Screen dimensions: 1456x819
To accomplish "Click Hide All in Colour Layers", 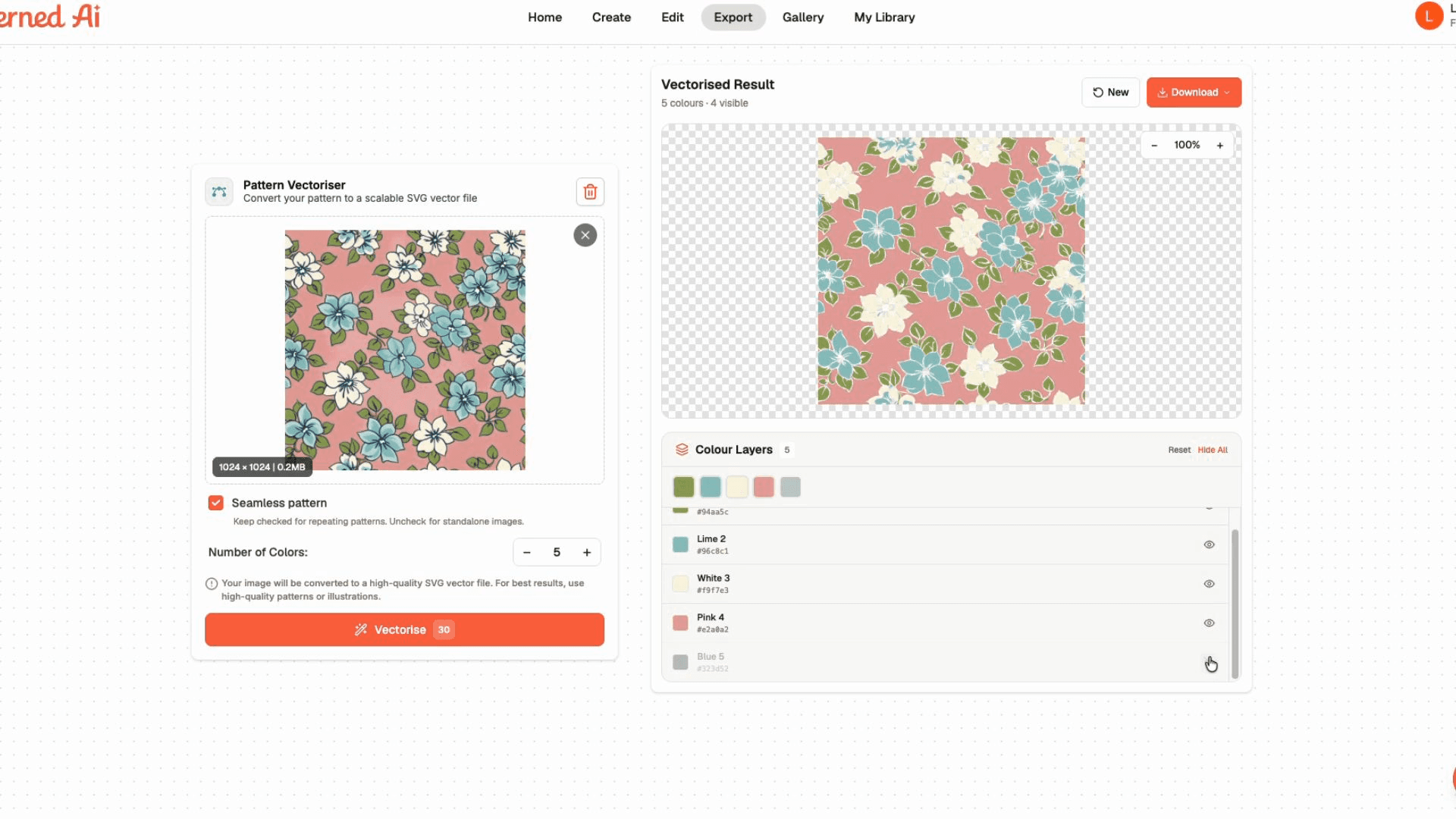I will click(1213, 450).
